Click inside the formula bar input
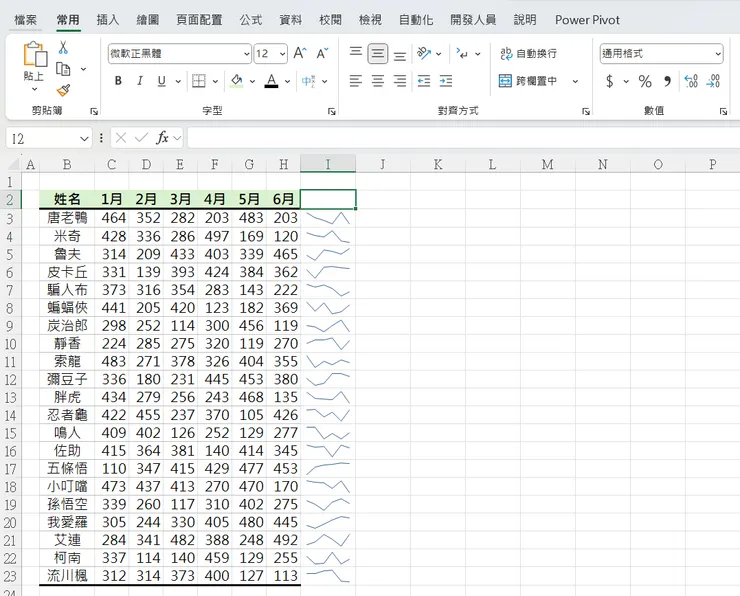Image resolution: width=740 pixels, height=596 pixels. 463,138
